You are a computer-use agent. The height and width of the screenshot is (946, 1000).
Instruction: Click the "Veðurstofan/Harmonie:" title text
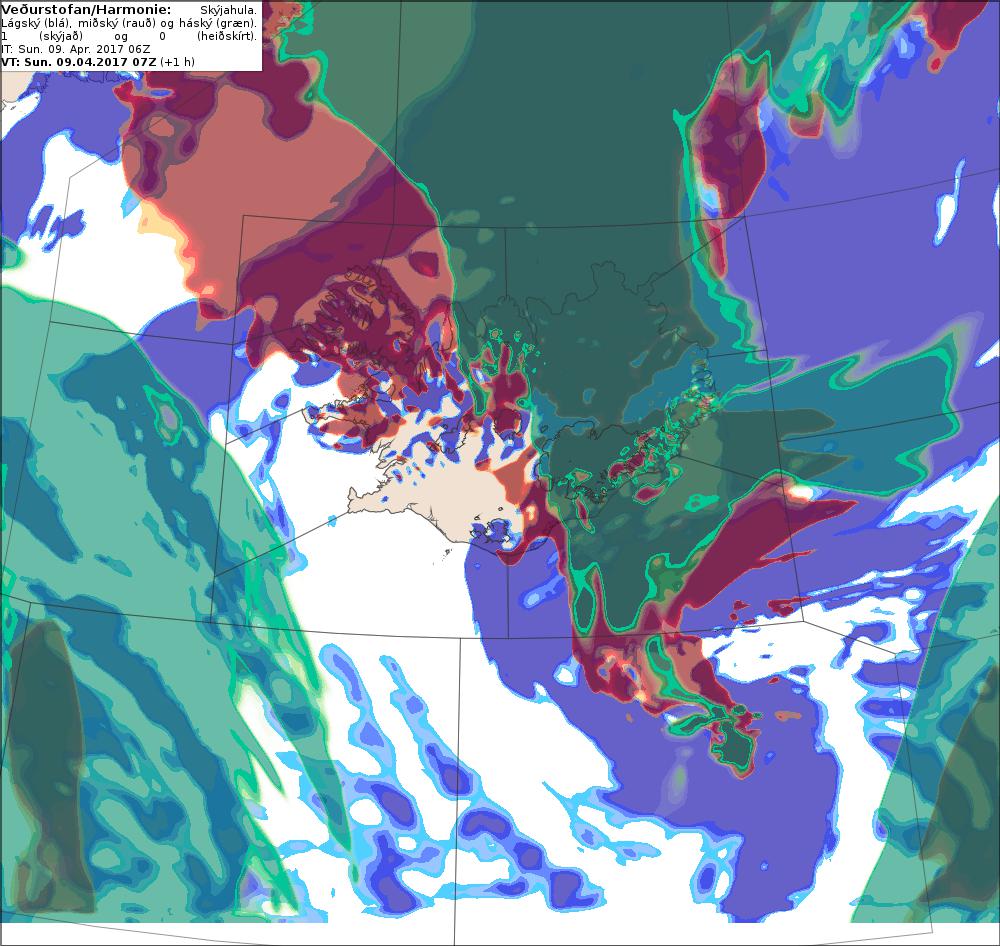tap(86, 10)
